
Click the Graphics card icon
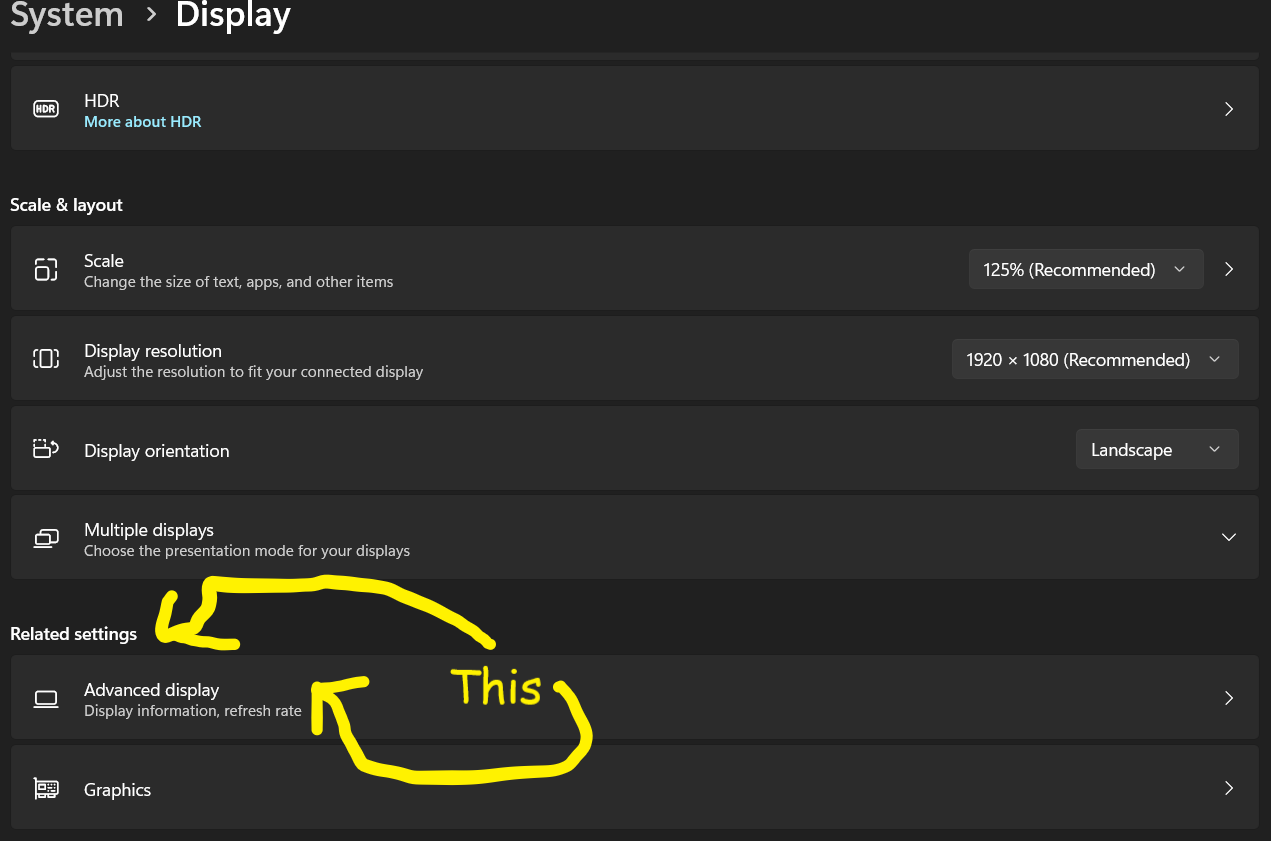pyautogui.click(x=46, y=789)
